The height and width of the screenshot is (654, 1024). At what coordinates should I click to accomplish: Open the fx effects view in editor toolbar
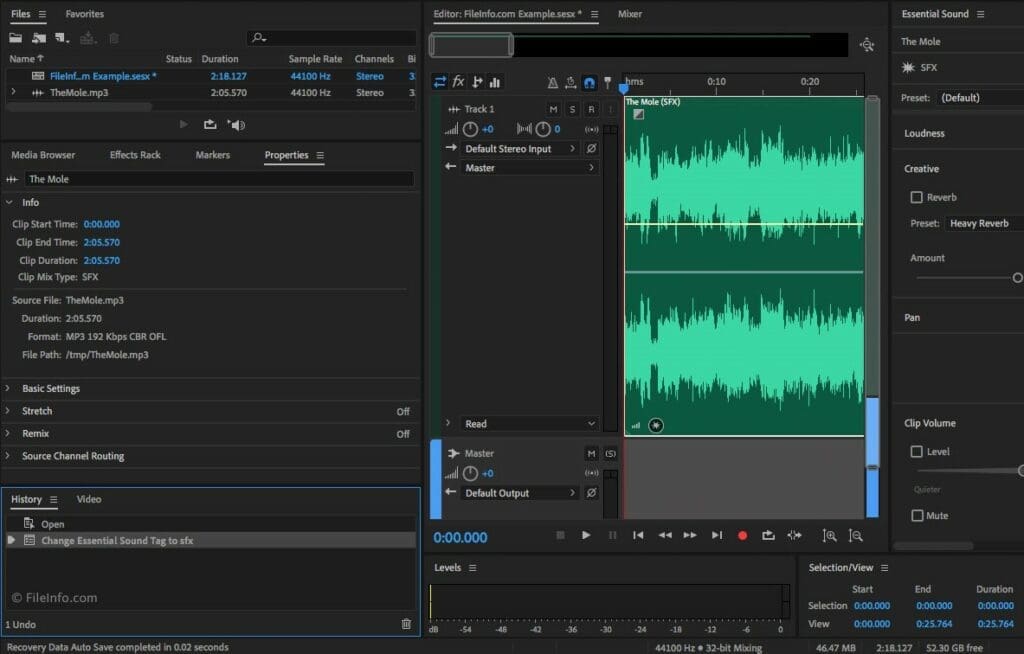458,82
